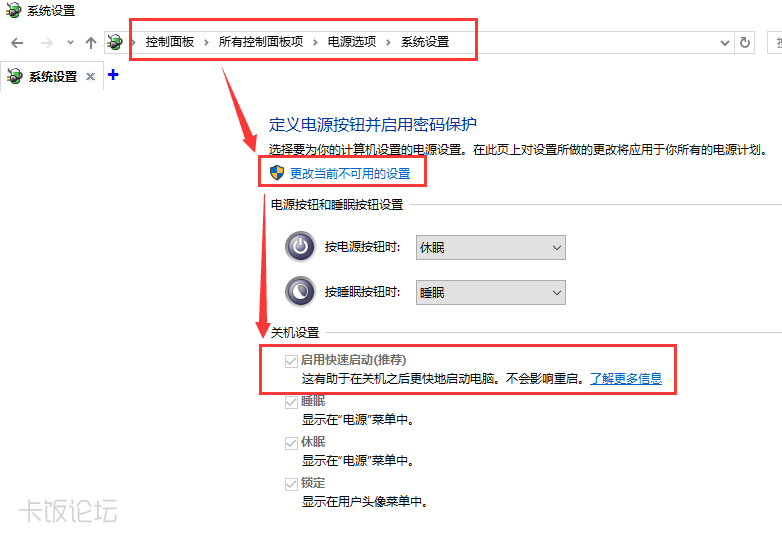Click 系统设置 breadcrumb in address bar
Viewport: 782px width, 534px height.
pyautogui.click(x=425, y=42)
